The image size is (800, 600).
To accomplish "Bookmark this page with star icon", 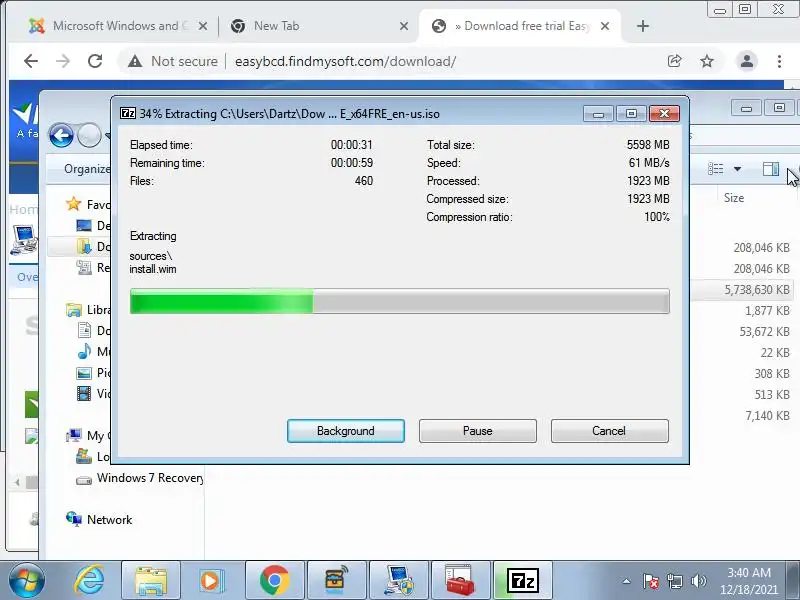I will click(x=707, y=61).
